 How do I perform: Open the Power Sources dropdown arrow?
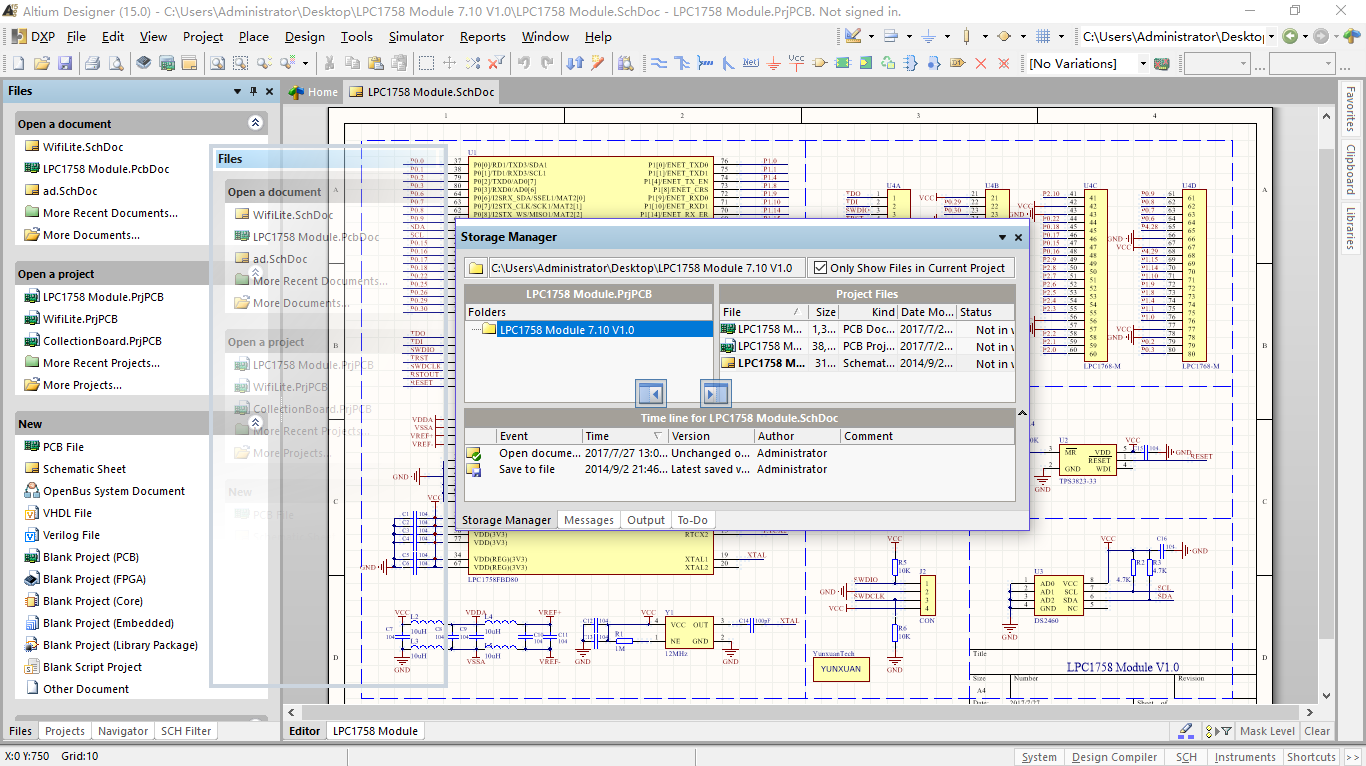pyautogui.click(x=947, y=36)
